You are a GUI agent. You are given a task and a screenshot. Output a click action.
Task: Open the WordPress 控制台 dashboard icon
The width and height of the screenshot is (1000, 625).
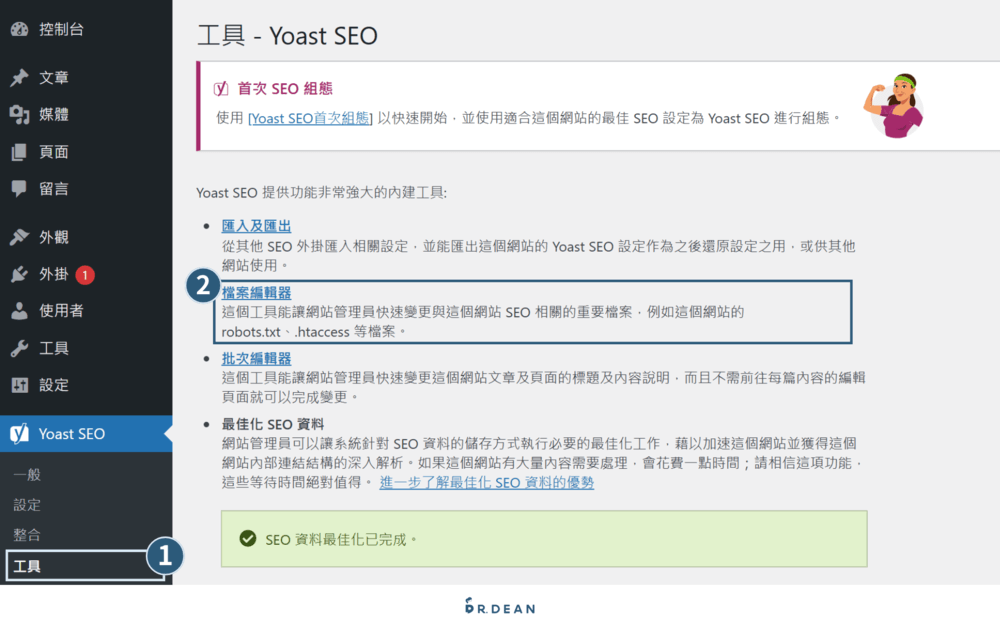21,29
